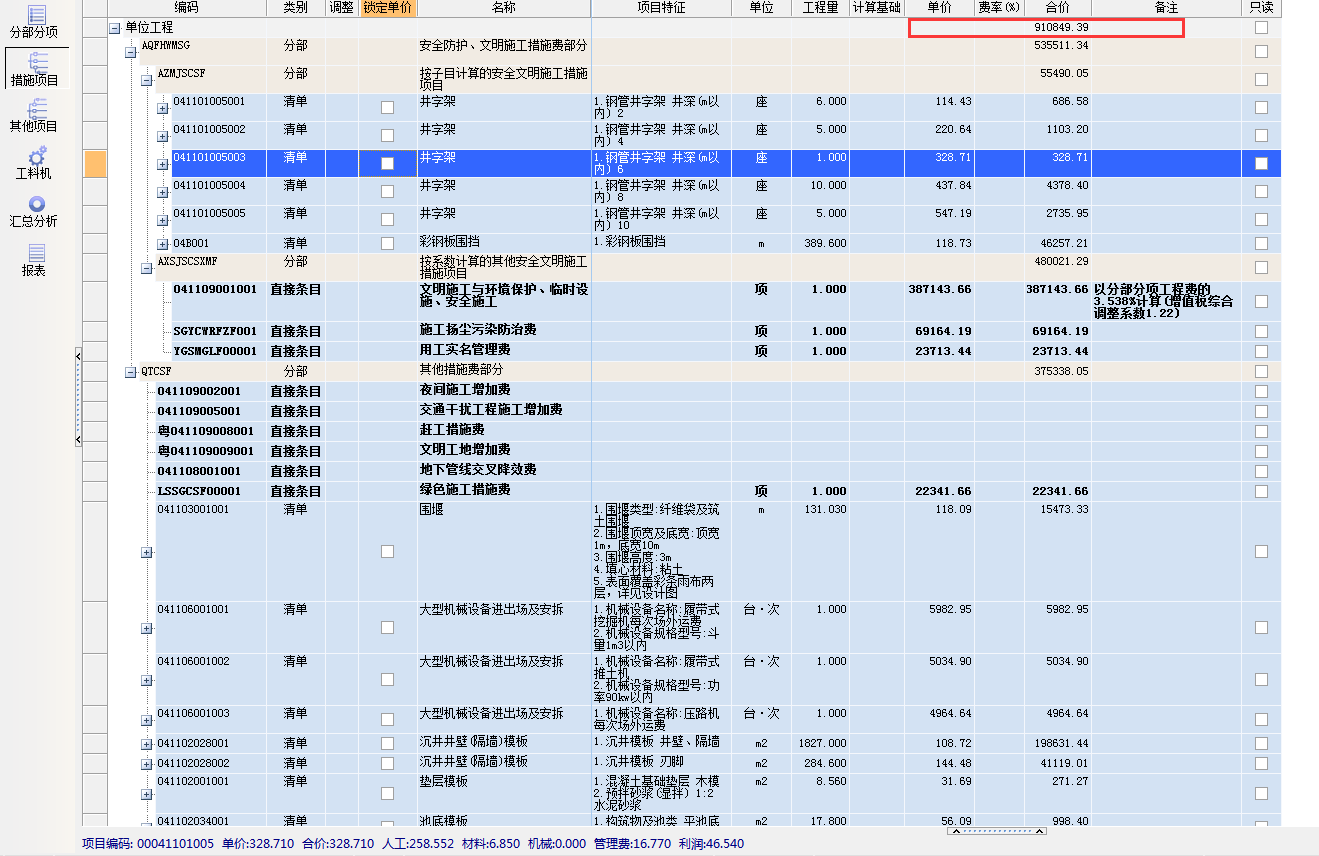Open the 工料机 sidebar section
The height and width of the screenshot is (856, 1319).
(x=34, y=164)
